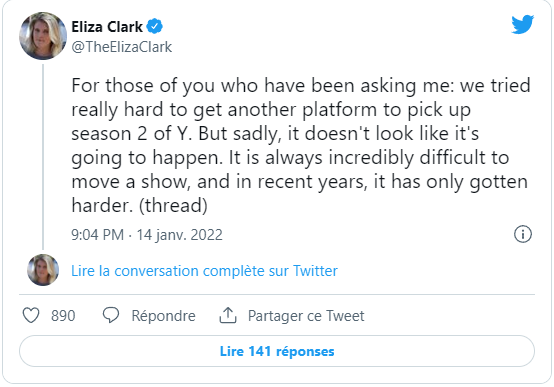The height and width of the screenshot is (387, 554).
Task: Click the 'Lire 141 réponses' button
Action: 277,351
